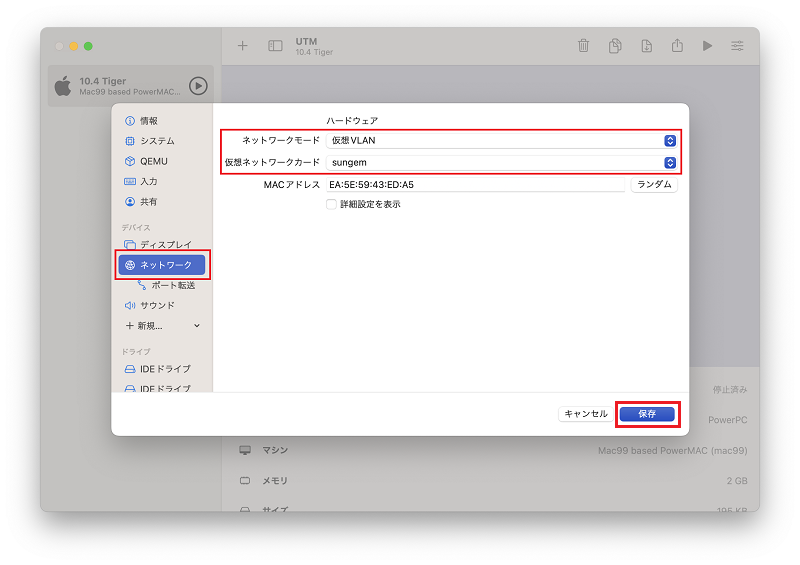Click the 停止済み status text
This screenshot has width=800, height=565.
[x=730, y=390]
